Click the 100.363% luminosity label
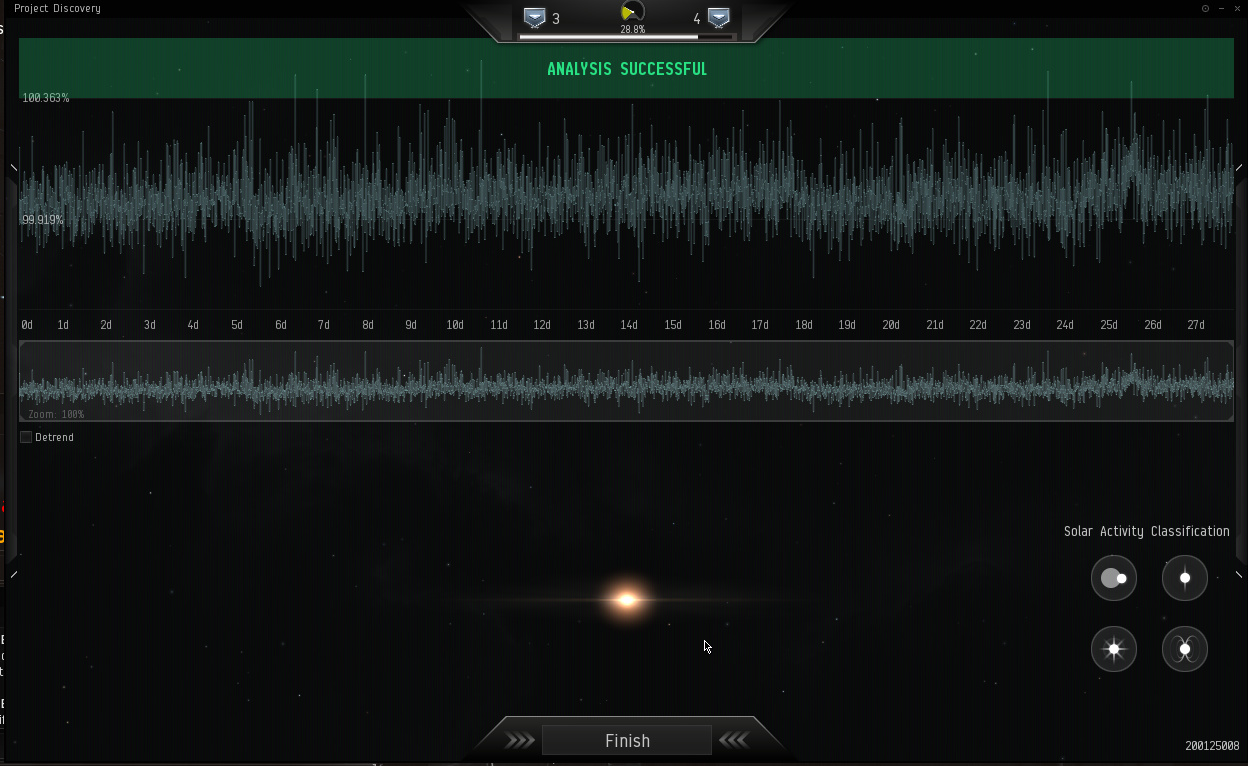The width and height of the screenshot is (1248, 766). click(46, 98)
